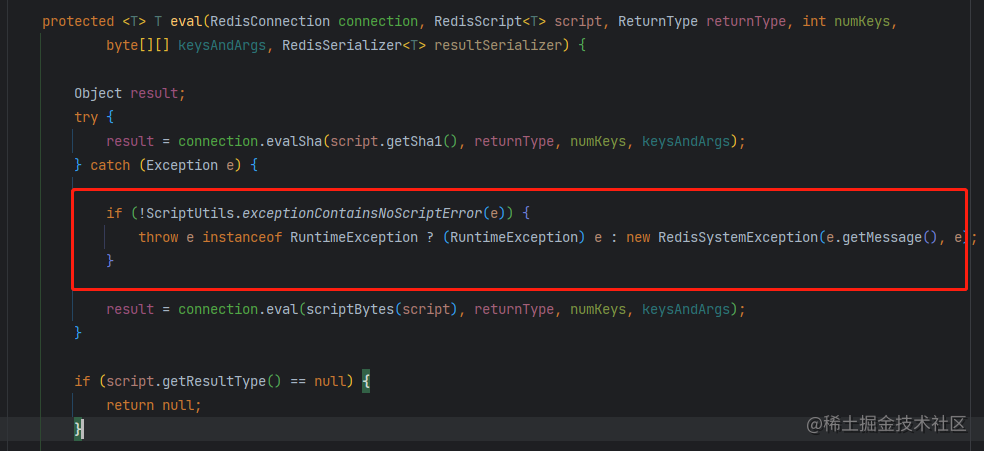Image resolution: width=984 pixels, height=451 pixels.
Task: Click the 'Object' type in the result declaration
Action: tap(98, 93)
